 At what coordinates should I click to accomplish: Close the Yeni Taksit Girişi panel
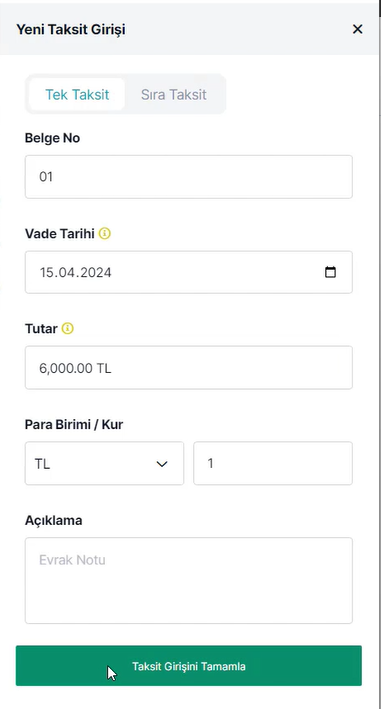coord(357,29)
